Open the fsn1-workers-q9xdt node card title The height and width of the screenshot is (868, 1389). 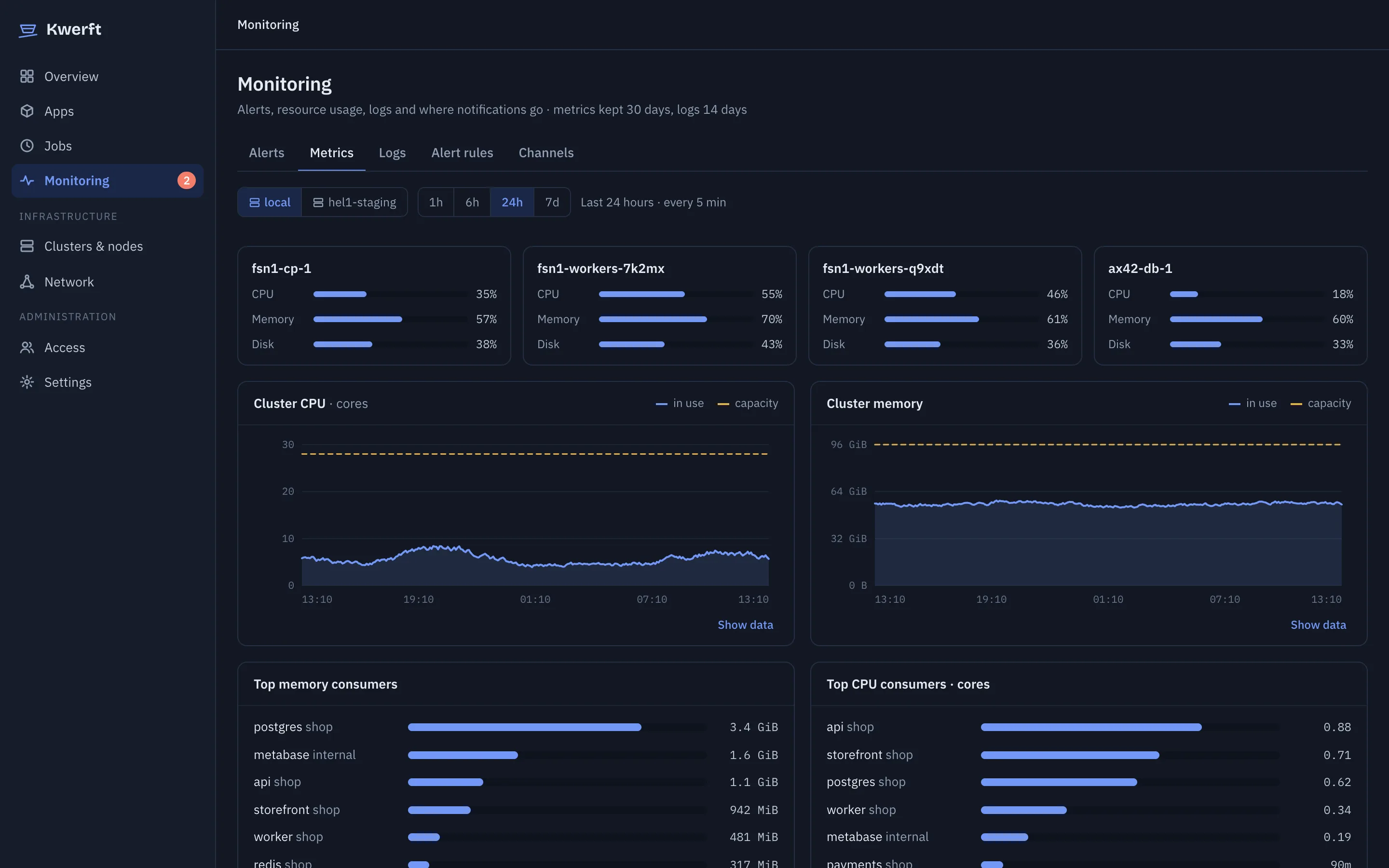point(883,268)
